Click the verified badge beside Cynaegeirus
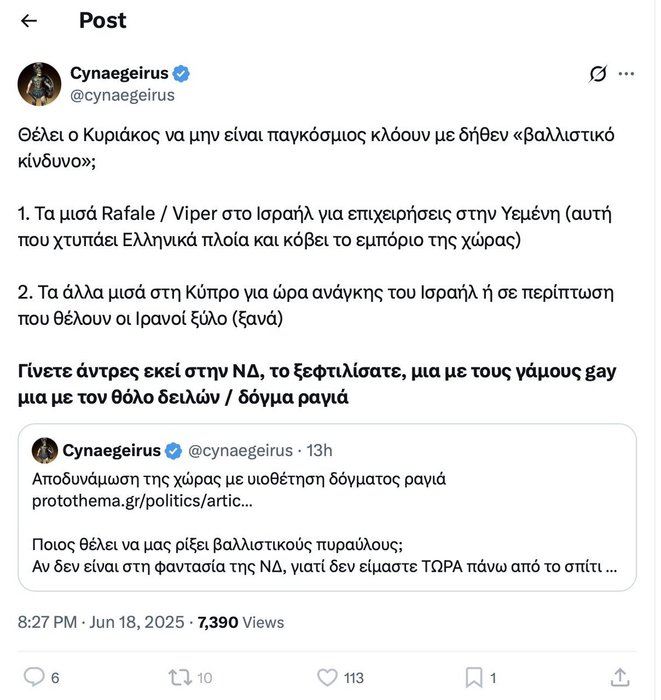The image size is (661, 700). 183,74
